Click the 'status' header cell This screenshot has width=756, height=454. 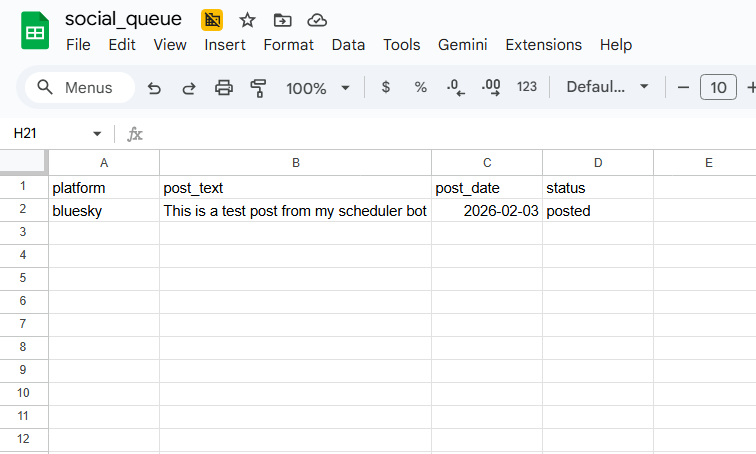click(598, 187)
